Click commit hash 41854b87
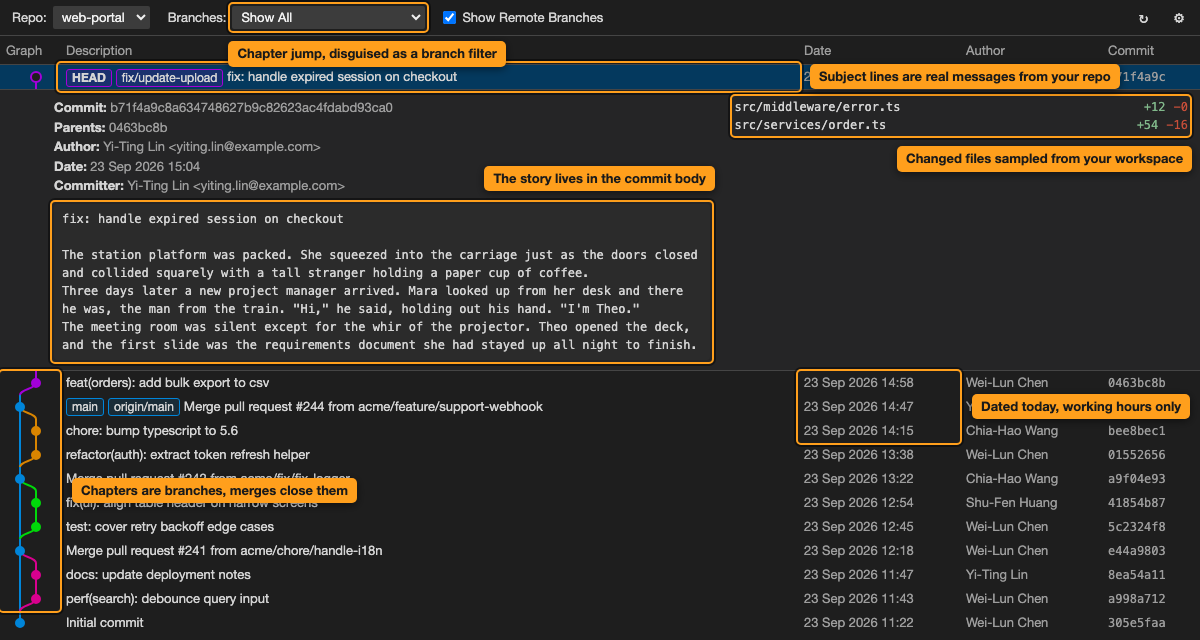The height and width of the screenshot is (640, 1200). click(x=1137, y=503)
